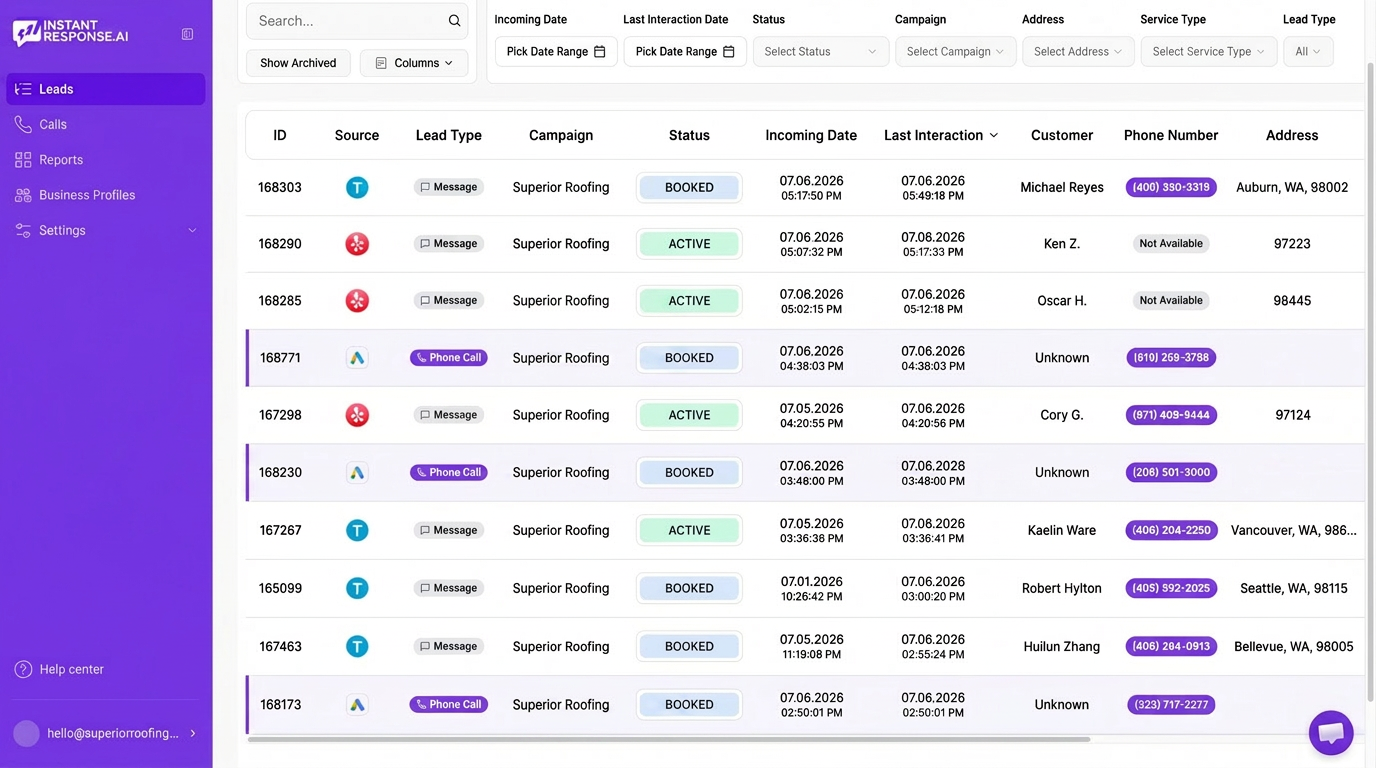Click the BOOKED status for lead 168303
The height and width of the screenshot is (768, 1376).
[x=689, y=187]
